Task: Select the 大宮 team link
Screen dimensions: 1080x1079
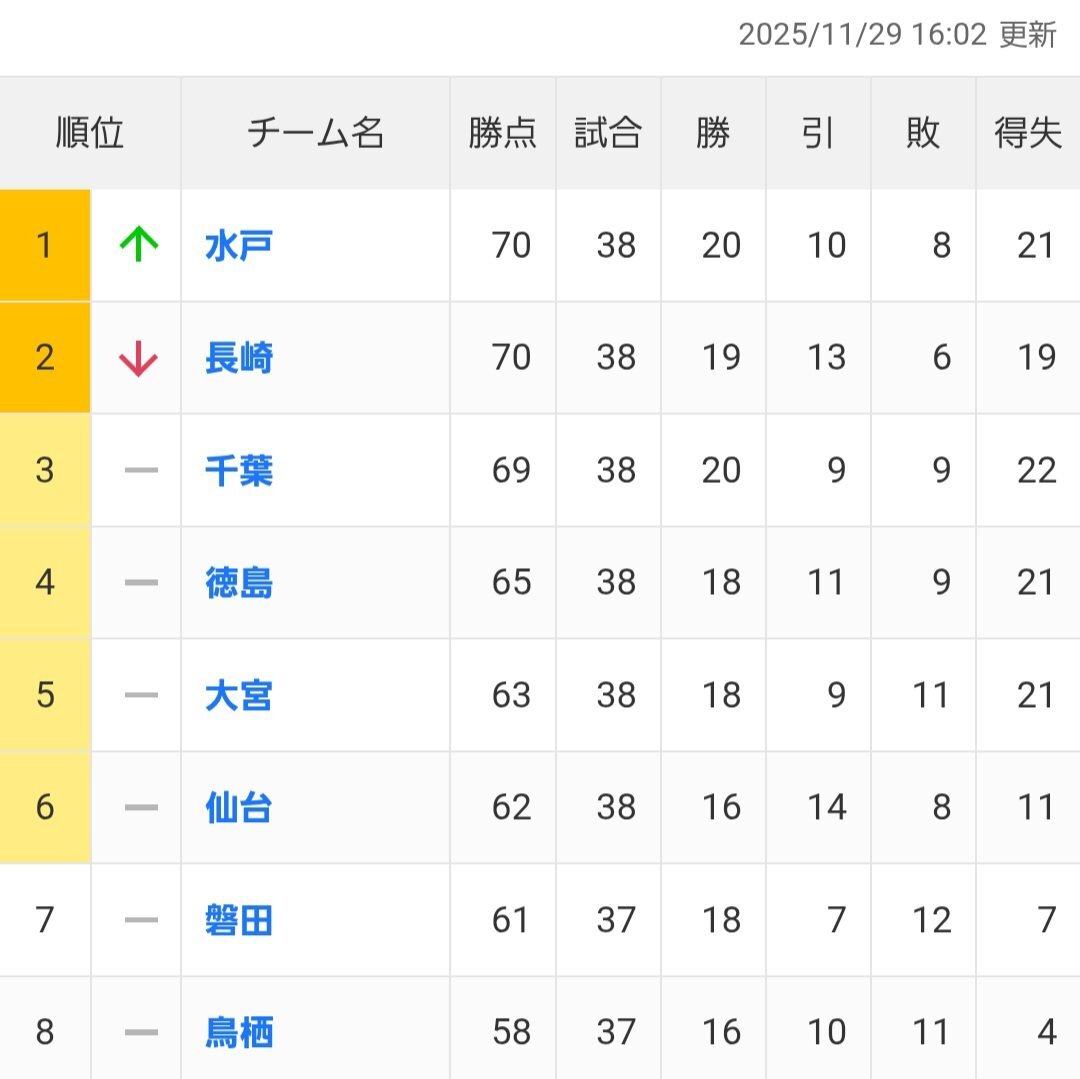Action: tap(238, 695)
